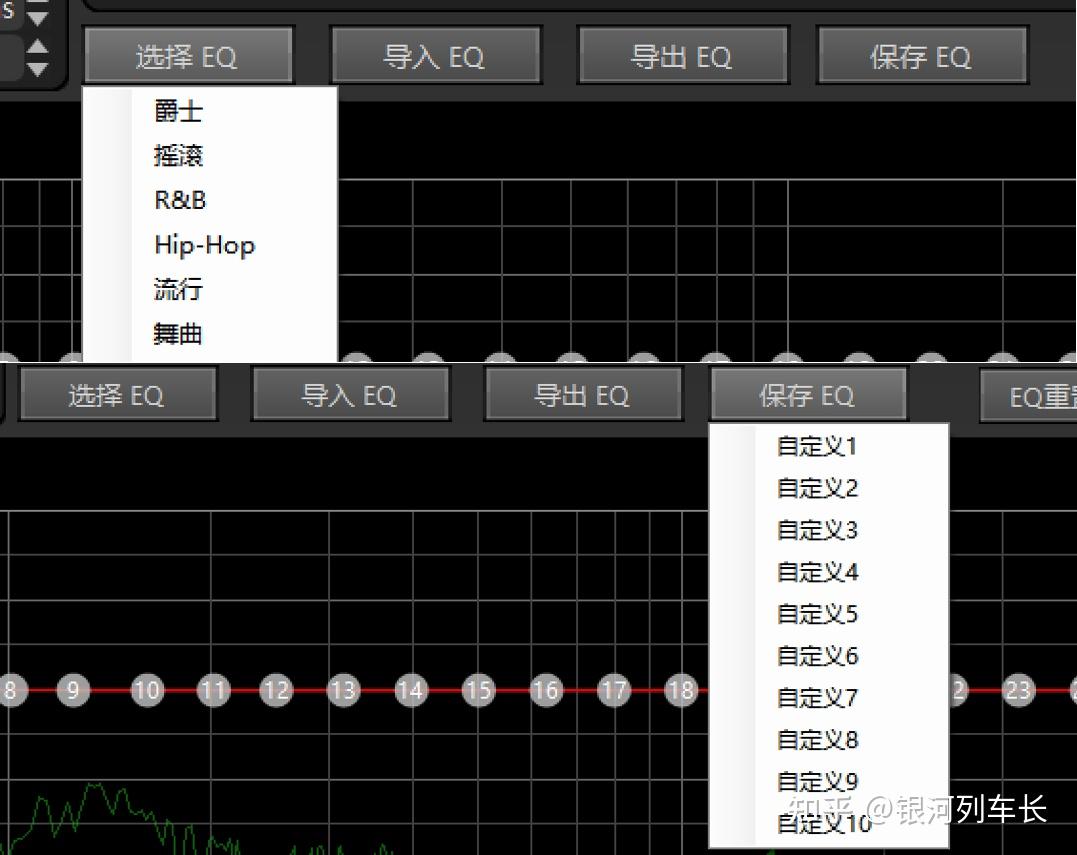This screenshot has width=1077, height=855.
Task: Select EQ band node 15
Action: pyautogui.click(x=479, y=690)
